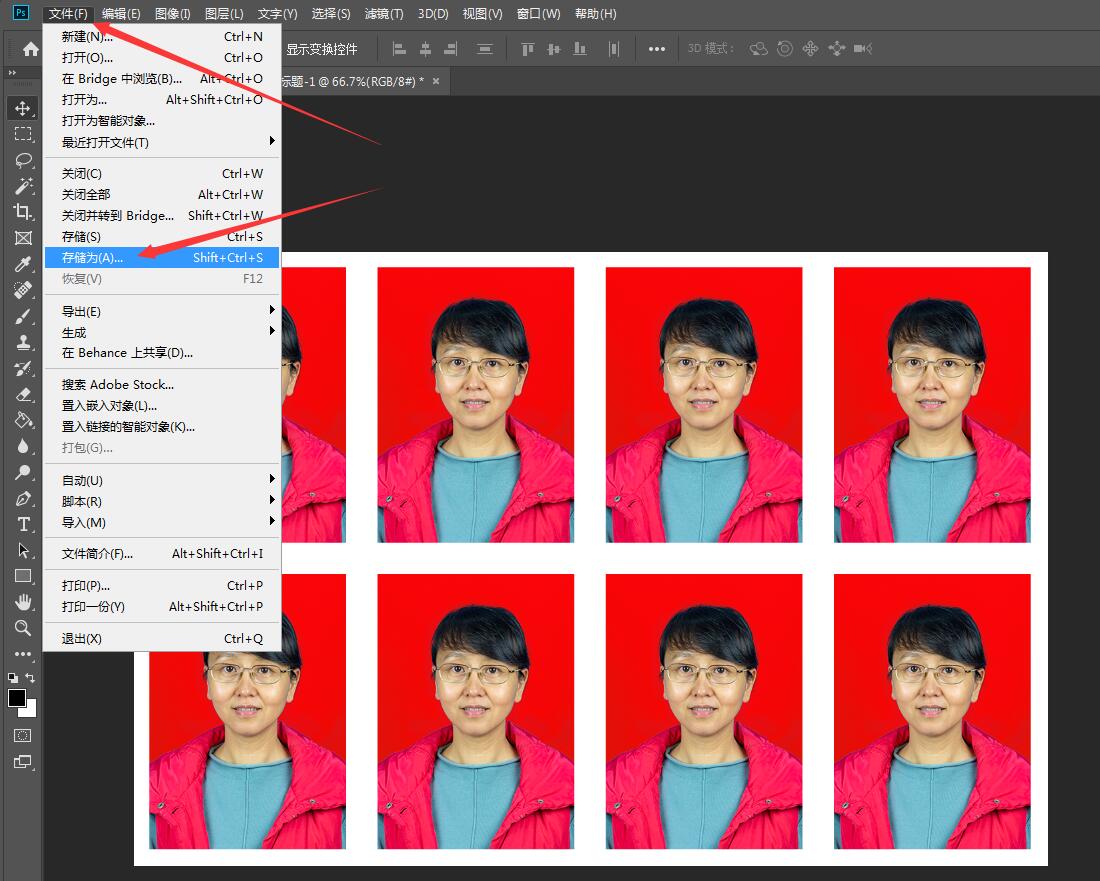Open alignment more options (three dots)
The image size is (1100, 881).
pos(656,49)
